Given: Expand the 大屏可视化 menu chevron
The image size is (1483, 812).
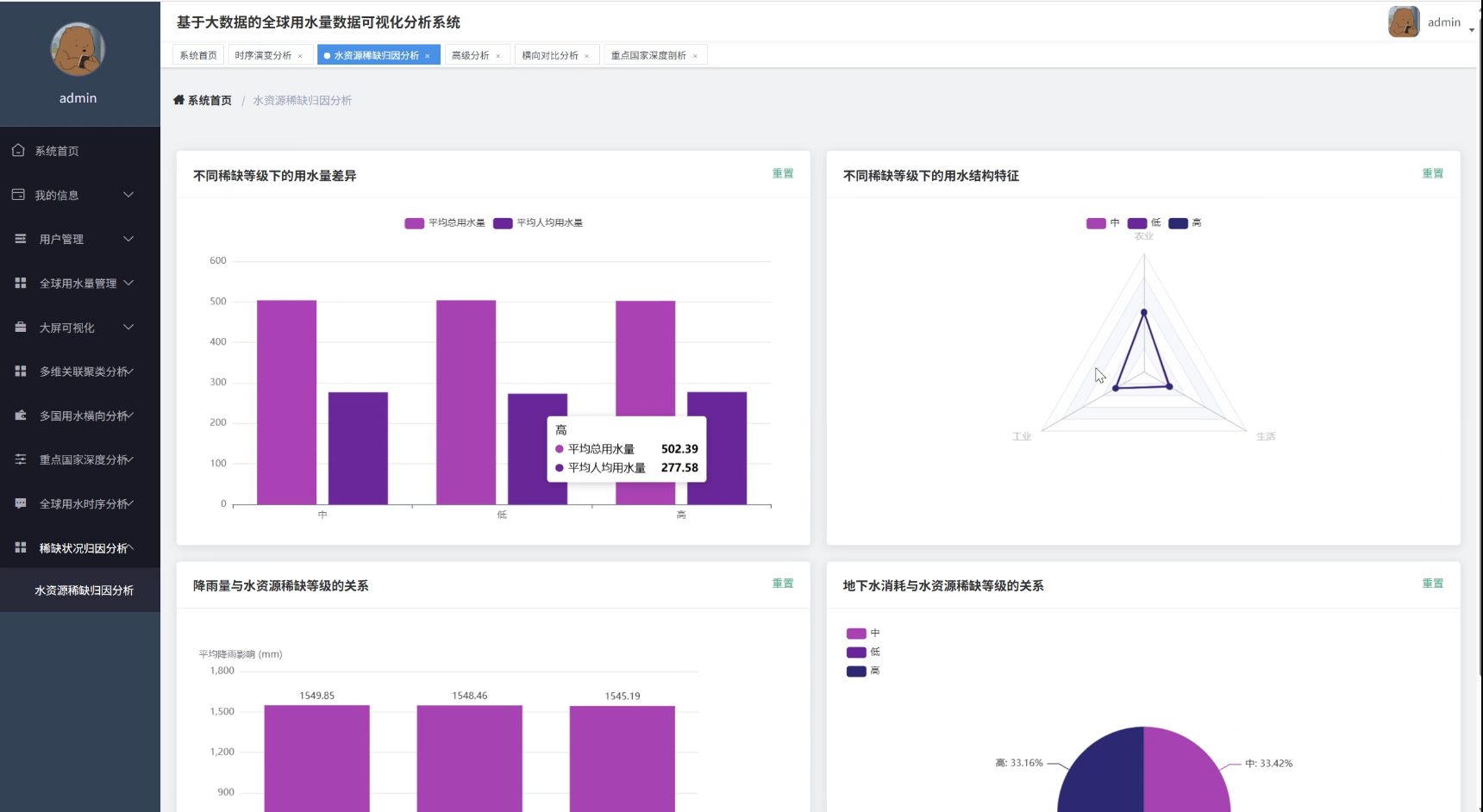Looking at the screenshot, I should point(128,327).
